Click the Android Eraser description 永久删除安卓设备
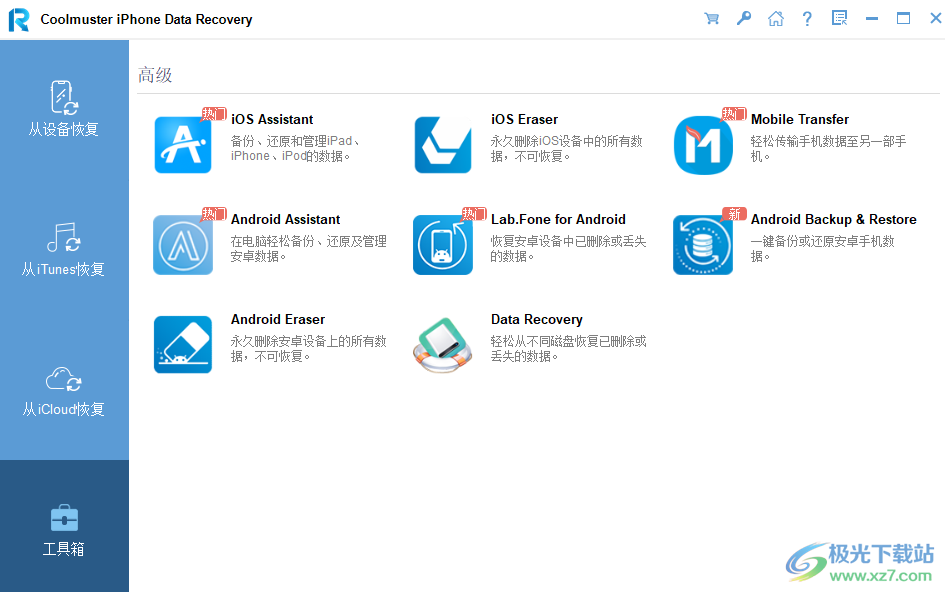945x592 pixels. click(309, 348)
